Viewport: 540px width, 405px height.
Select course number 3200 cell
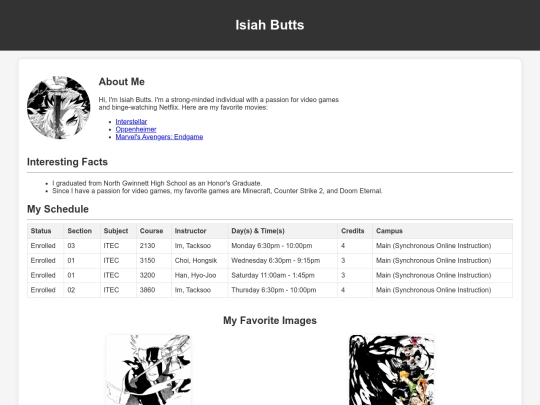pyautogui.click(x=154, y=276)
